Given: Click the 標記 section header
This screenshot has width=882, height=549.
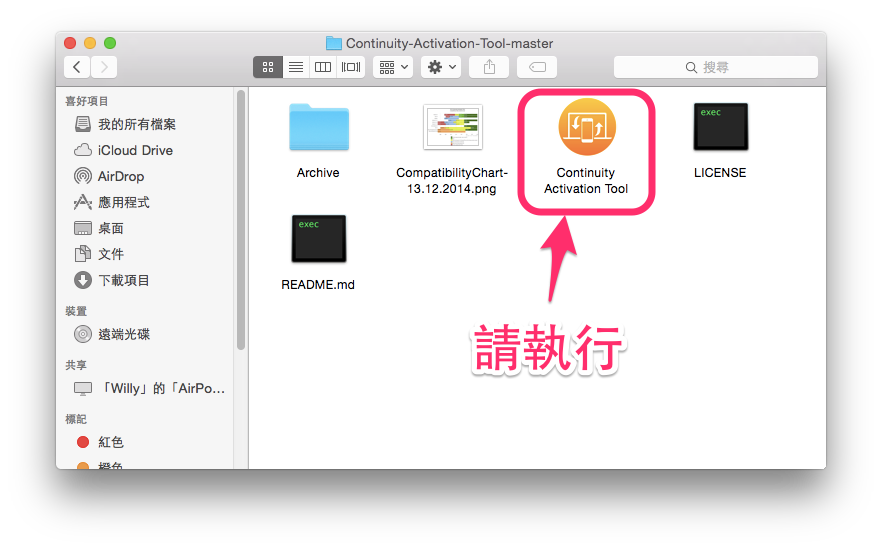Looking at the screenshot, I should [76, 419].
